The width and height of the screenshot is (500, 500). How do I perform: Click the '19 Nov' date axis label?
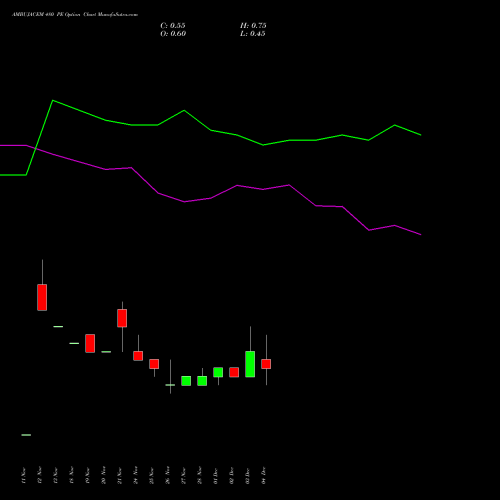pyautogui.click(x=88, y=475)
